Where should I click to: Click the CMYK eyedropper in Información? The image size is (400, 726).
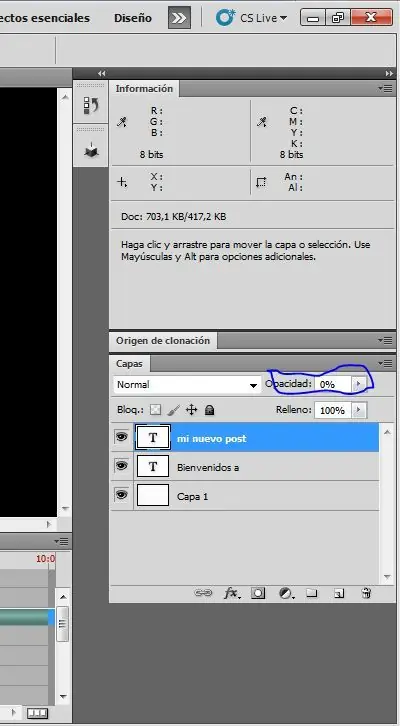tap(262, 122)
